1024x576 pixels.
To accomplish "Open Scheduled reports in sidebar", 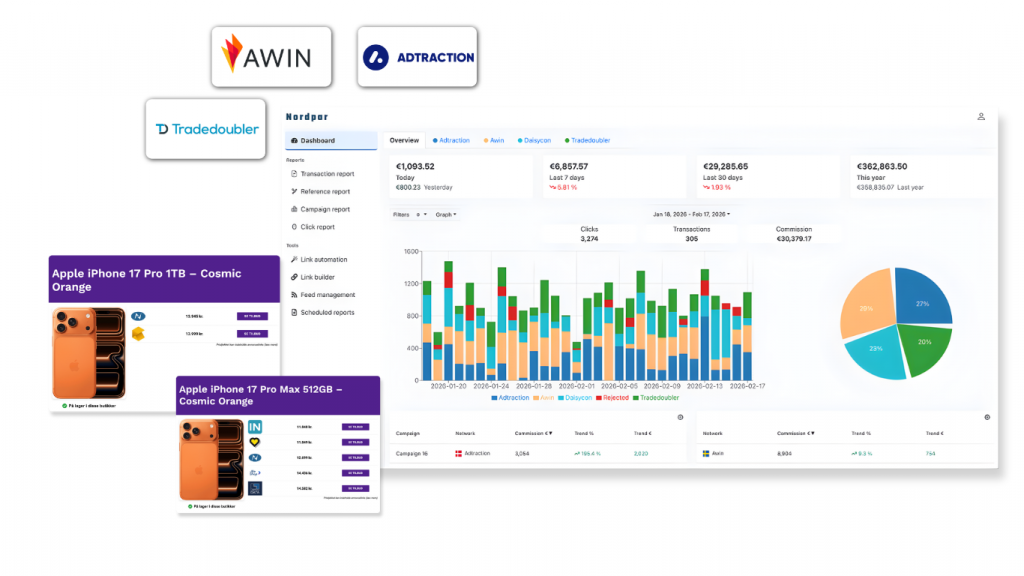I will 327,313.
